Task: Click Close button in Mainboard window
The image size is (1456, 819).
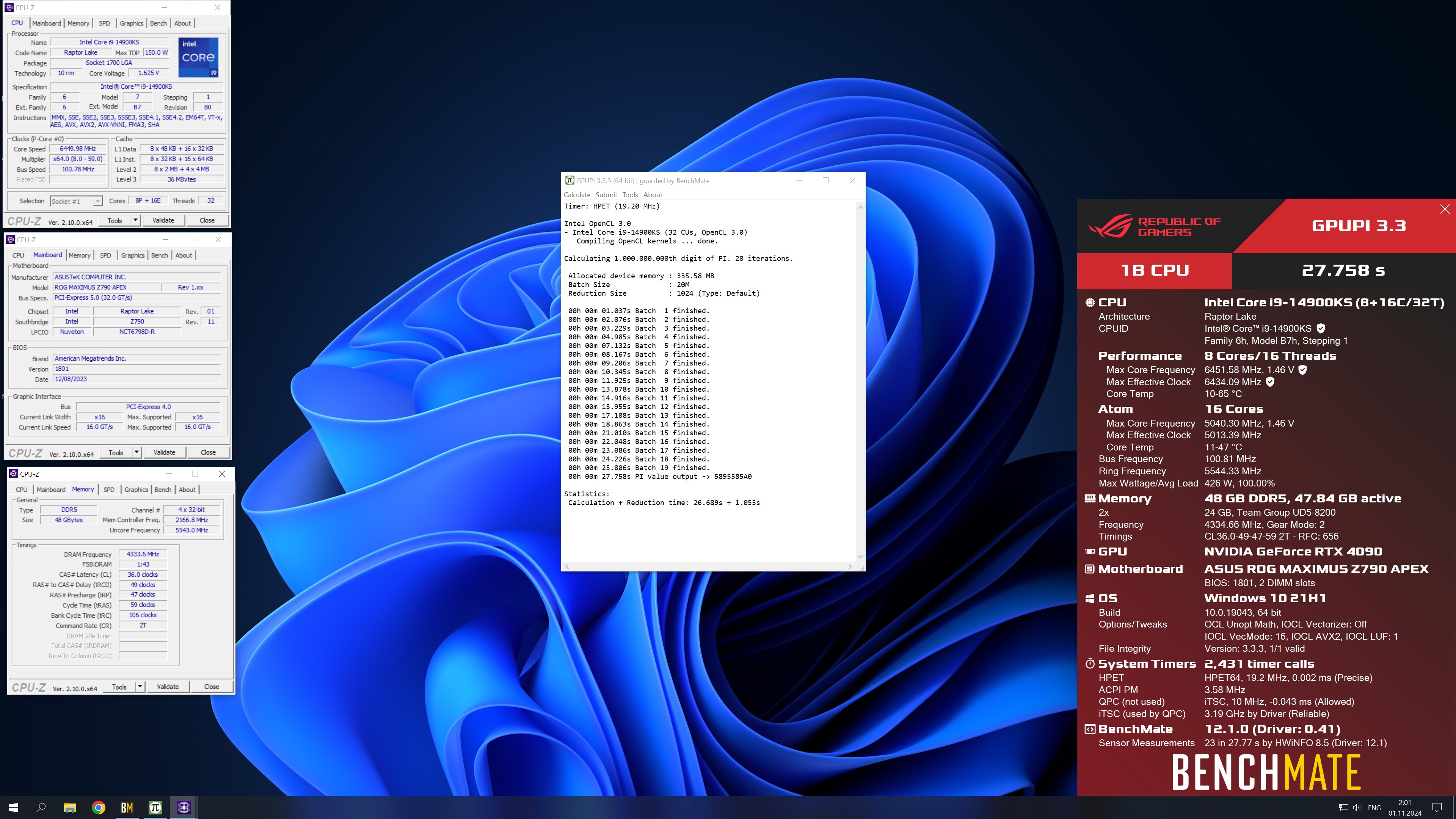Action: [208, 452]
